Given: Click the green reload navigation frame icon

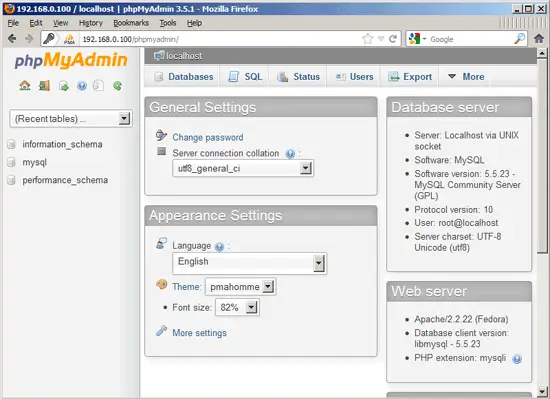Looking at the screenshot, I should (118, 86).
